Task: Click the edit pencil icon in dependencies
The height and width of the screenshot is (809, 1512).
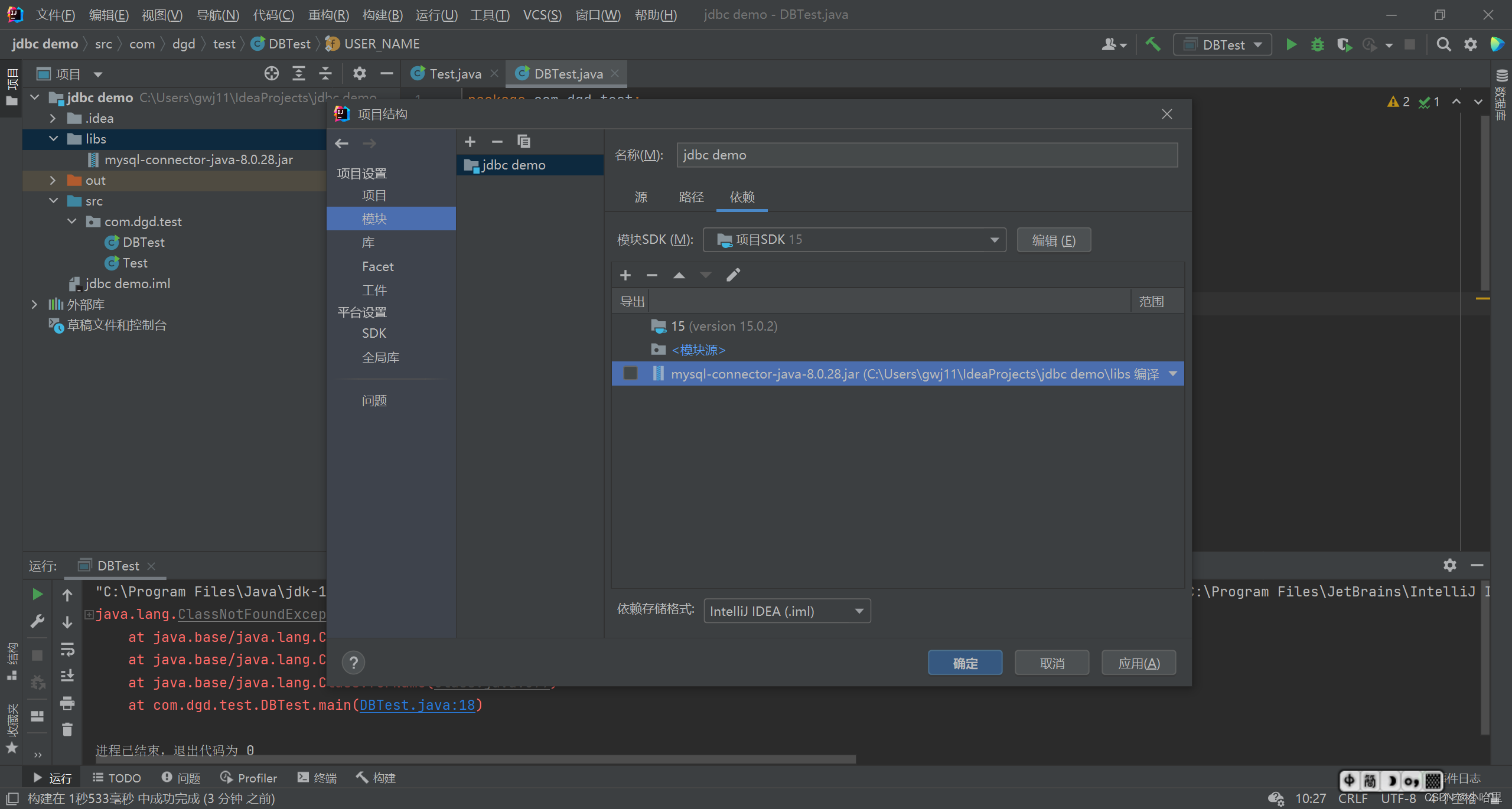Action: click(x=733, y=275)
